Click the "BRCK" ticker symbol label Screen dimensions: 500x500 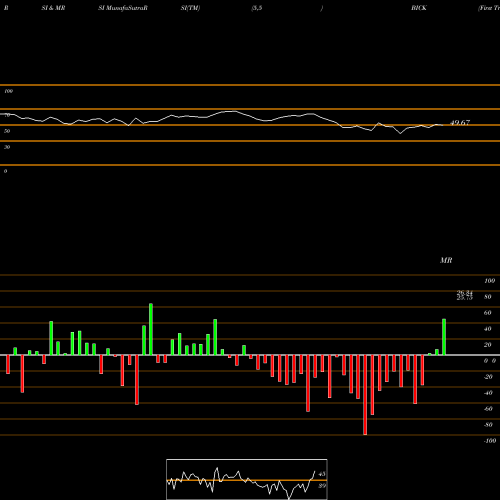[x=419, y=8]
